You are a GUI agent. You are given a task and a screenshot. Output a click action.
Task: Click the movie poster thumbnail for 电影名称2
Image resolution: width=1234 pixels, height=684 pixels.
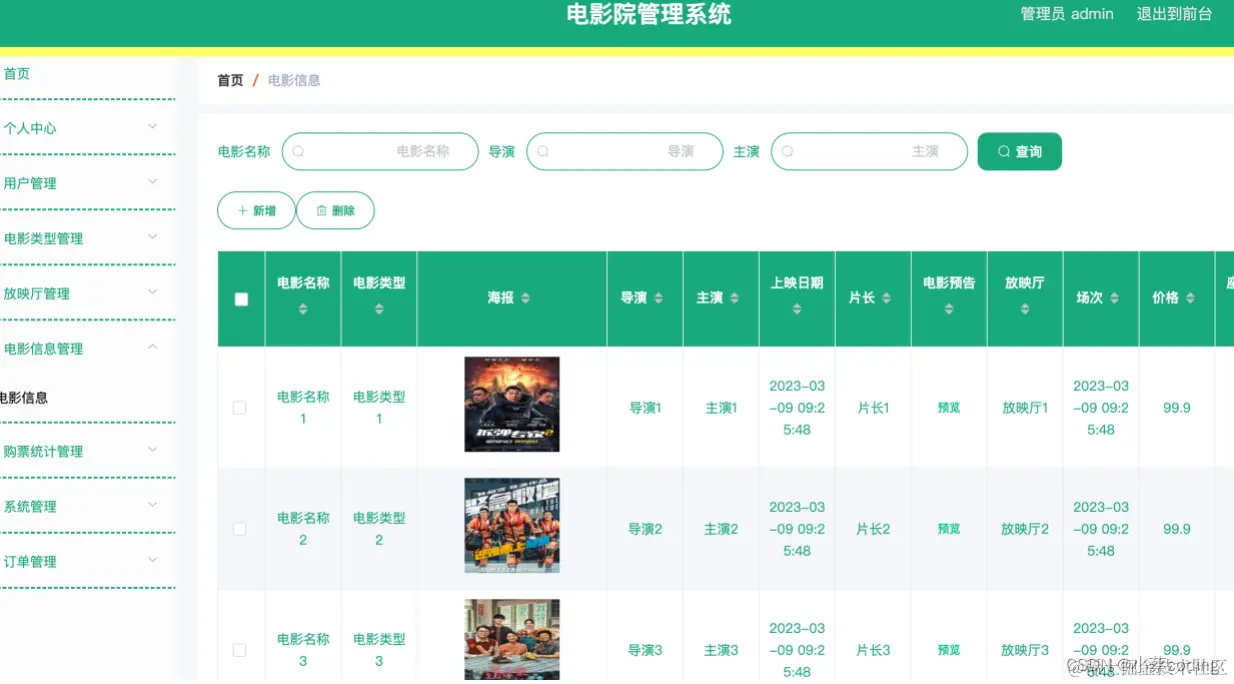coord(511,525)
